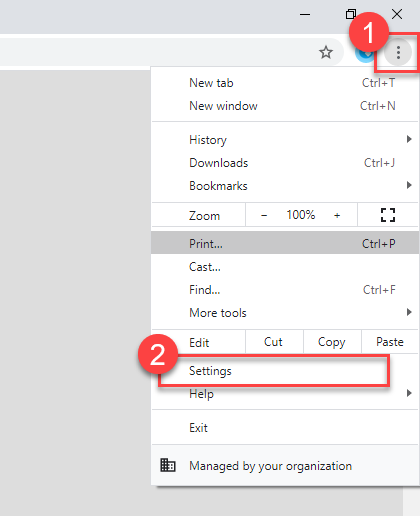Click the organization building icon
The height and width of the screenshot is (516, 420).
pyautogui.click(x=168, y=465)
